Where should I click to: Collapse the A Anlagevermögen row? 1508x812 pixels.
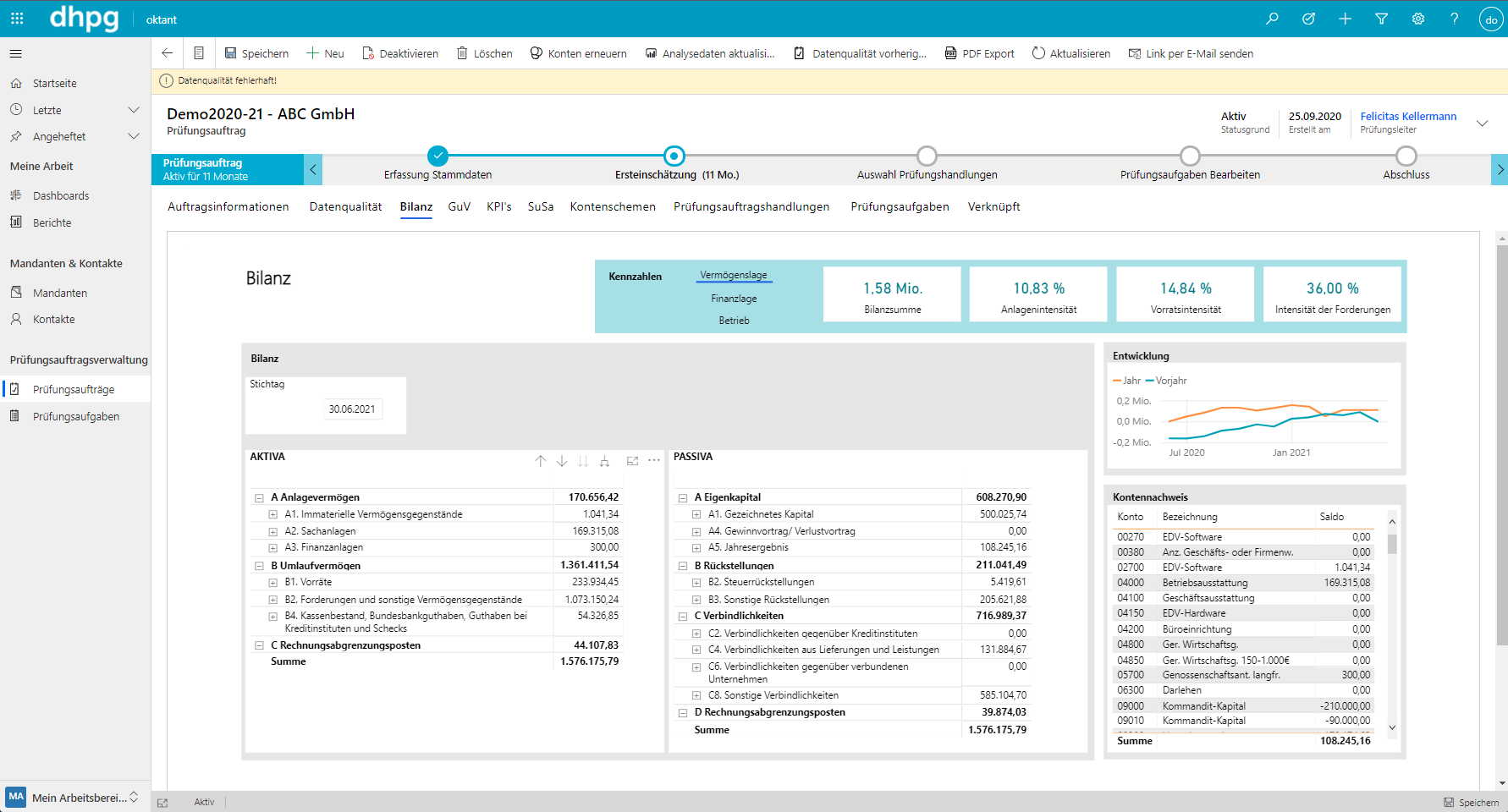pyautogui.click(x=260, y=498)
